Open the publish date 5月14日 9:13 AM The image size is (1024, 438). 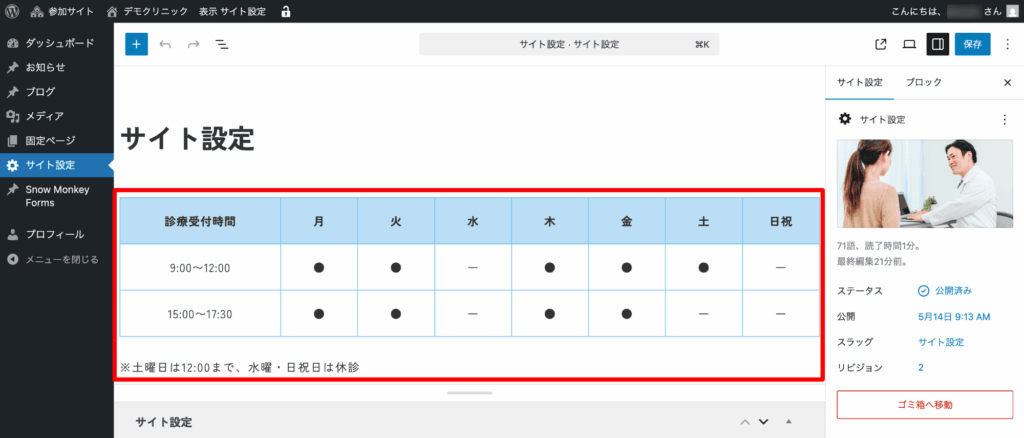(953, 317)
